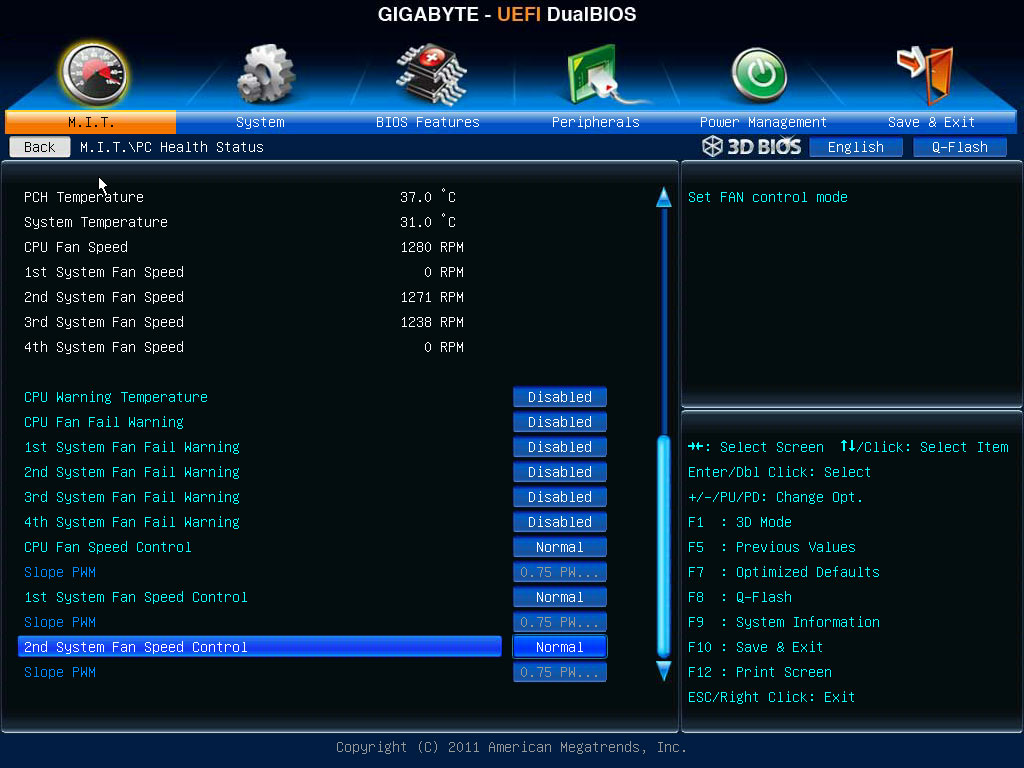Image resolution: width=1024 pixels, height=768 pixels.
Task: Click the 'F8 : Q-Flash' hint
Action: pyautogui.click(x=740, y=598)
